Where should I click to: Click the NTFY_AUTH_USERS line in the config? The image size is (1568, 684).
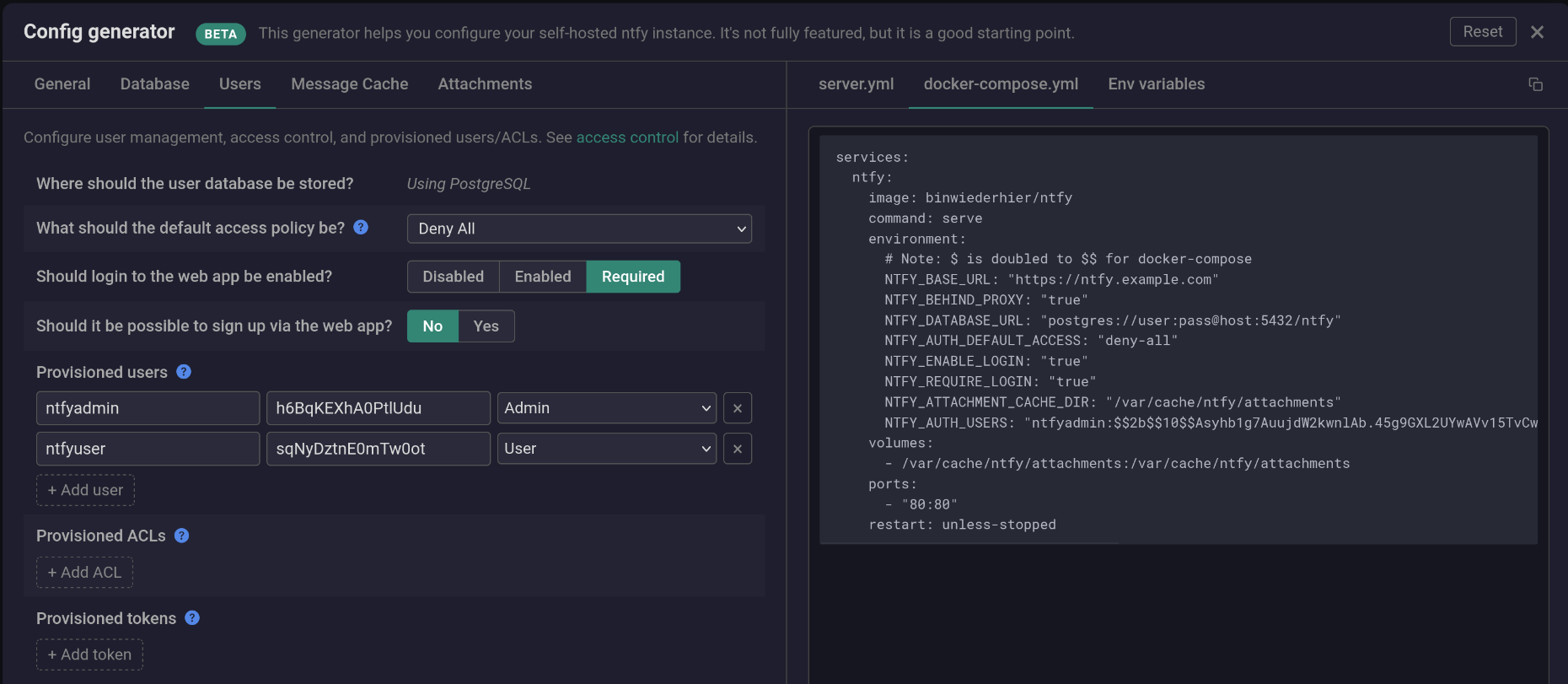(x=1211, y=423)
